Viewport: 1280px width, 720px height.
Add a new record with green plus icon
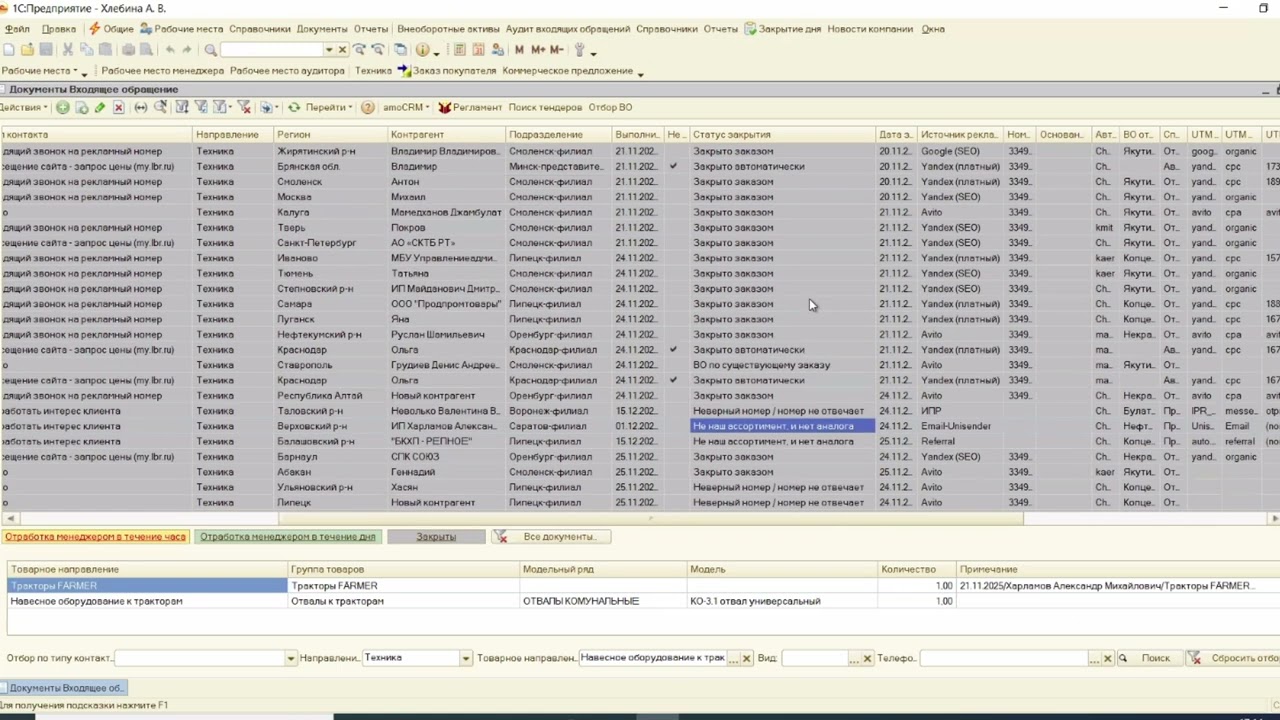(63, 107)
